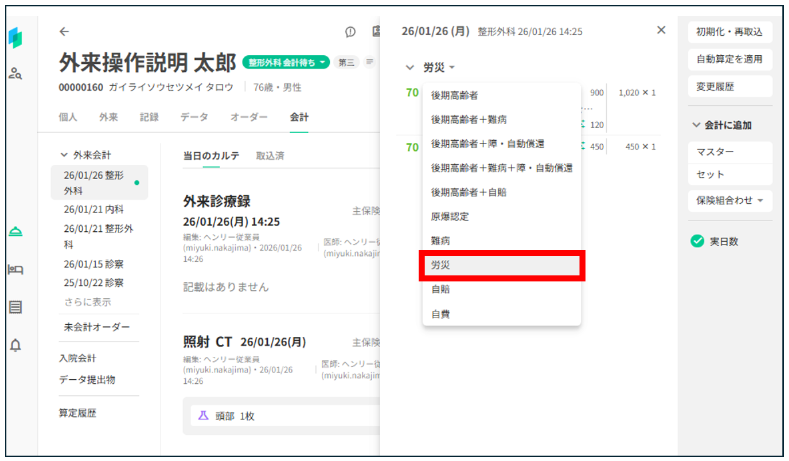789x461 pixels.
Task: Go back with the left arrow
Action: point(65,31)
